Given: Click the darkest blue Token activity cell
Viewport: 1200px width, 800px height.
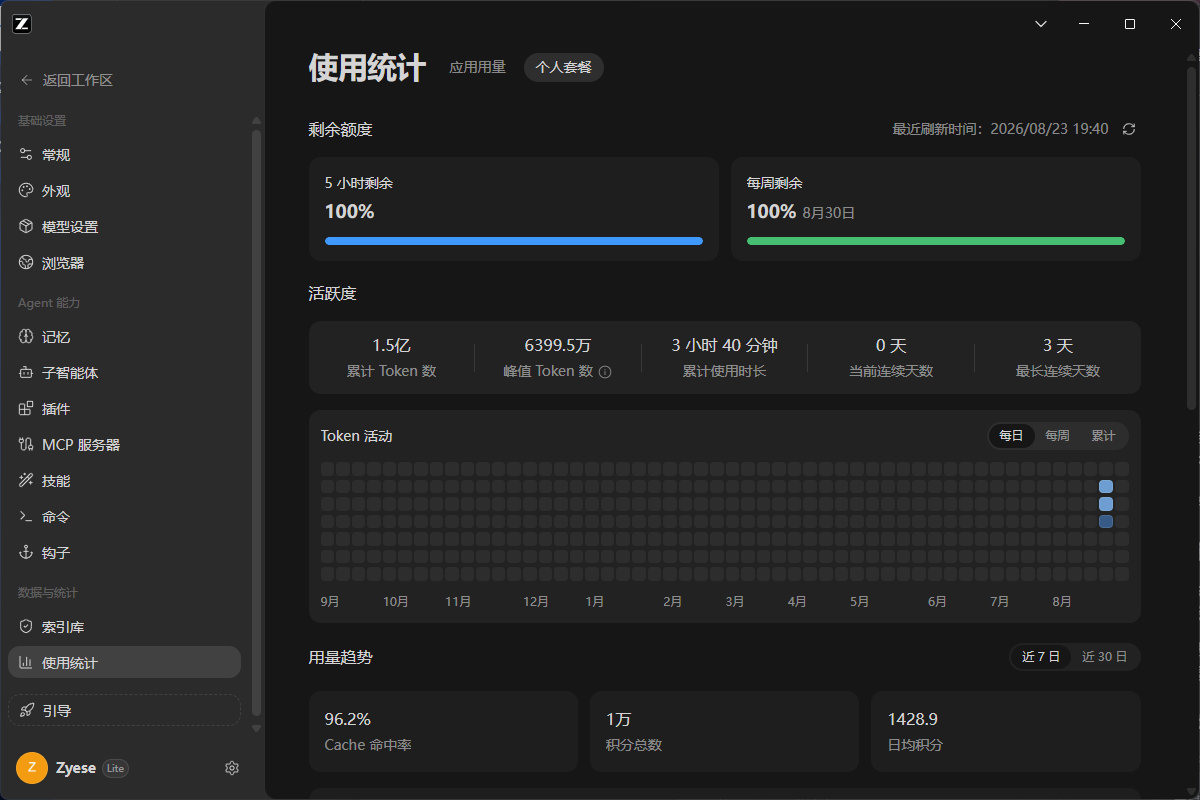Looking at the screenshot, I should 1106,521.
